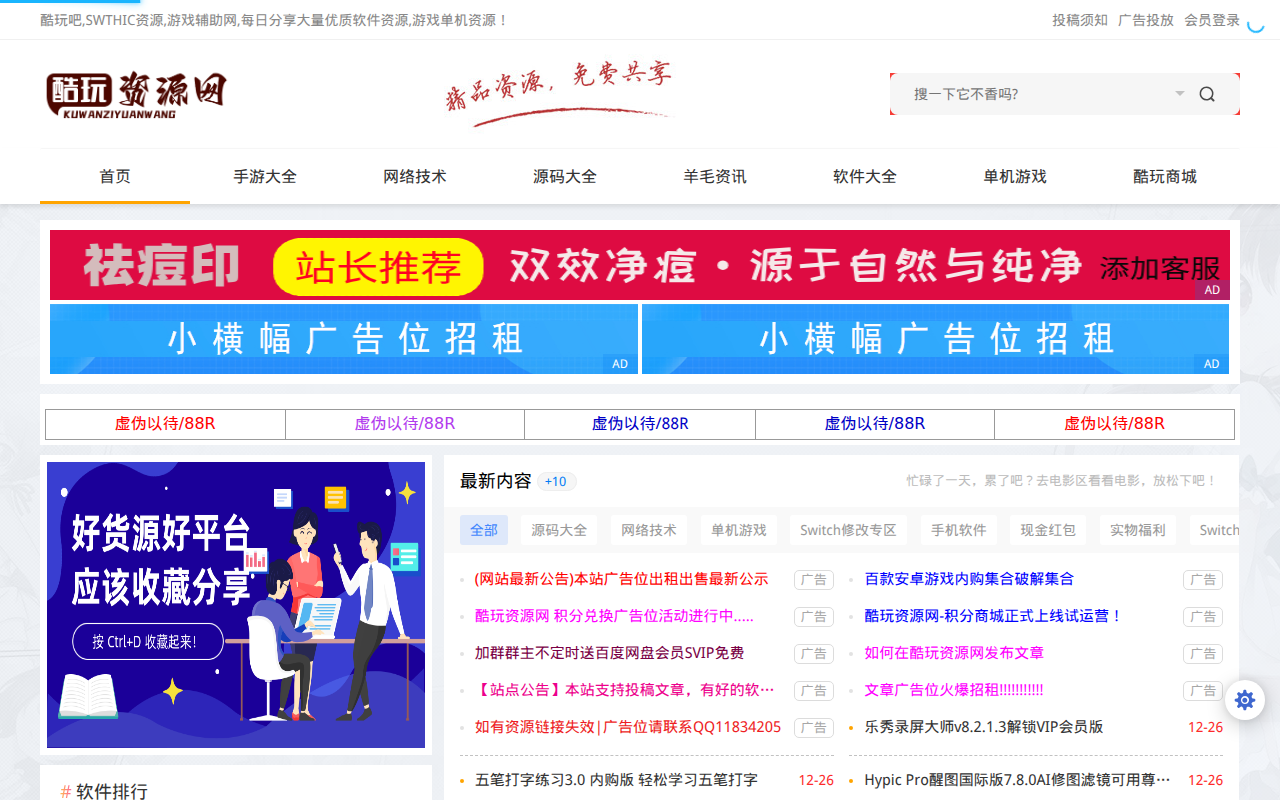Select the 全部 content filter
Image resolution: width=1280 pixels, height=800 pixels.
pos(484,529)
